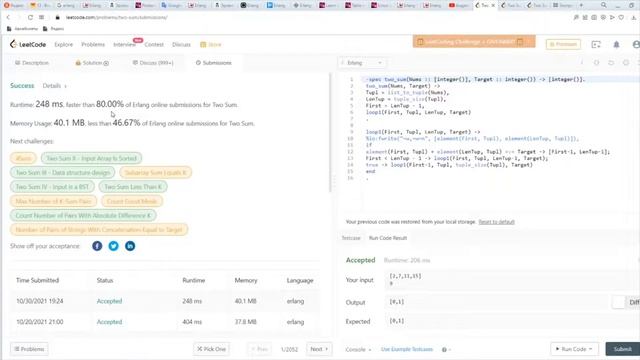Click the Premium button
Viewport: 640px width, 360px height.
(563, 44)
